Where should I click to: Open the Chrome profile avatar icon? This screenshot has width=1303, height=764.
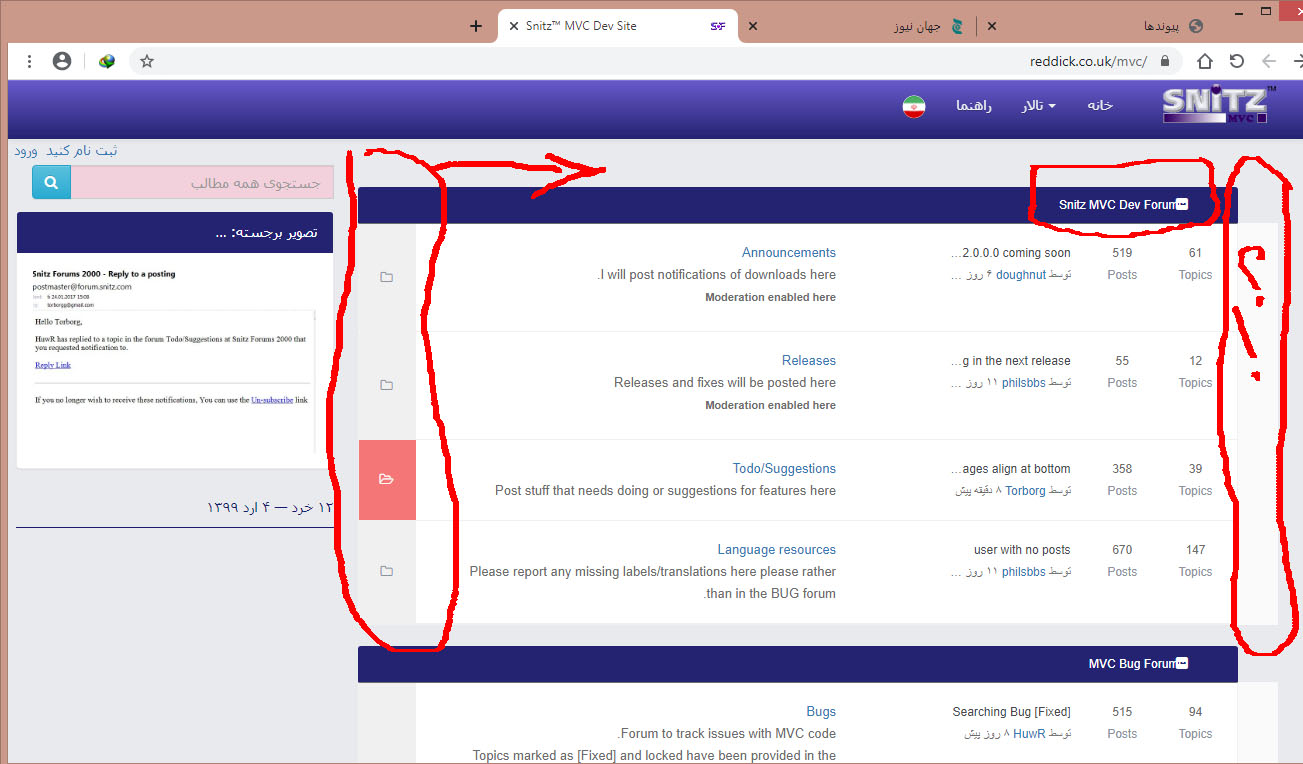tap(62, 61)
